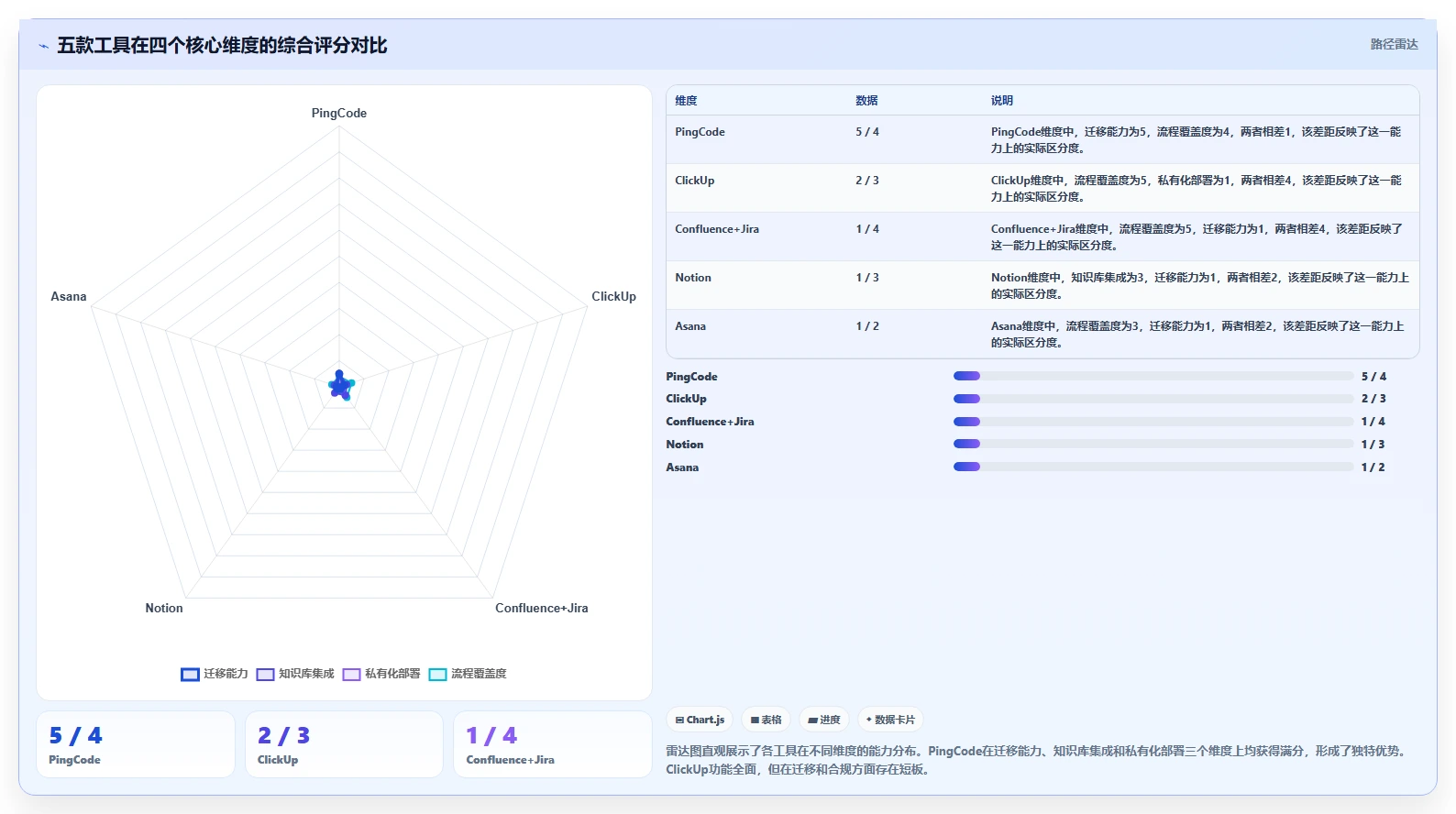The image size is (1456, 814).
Task: Click the 说明 table column header
Action: 1001,101
